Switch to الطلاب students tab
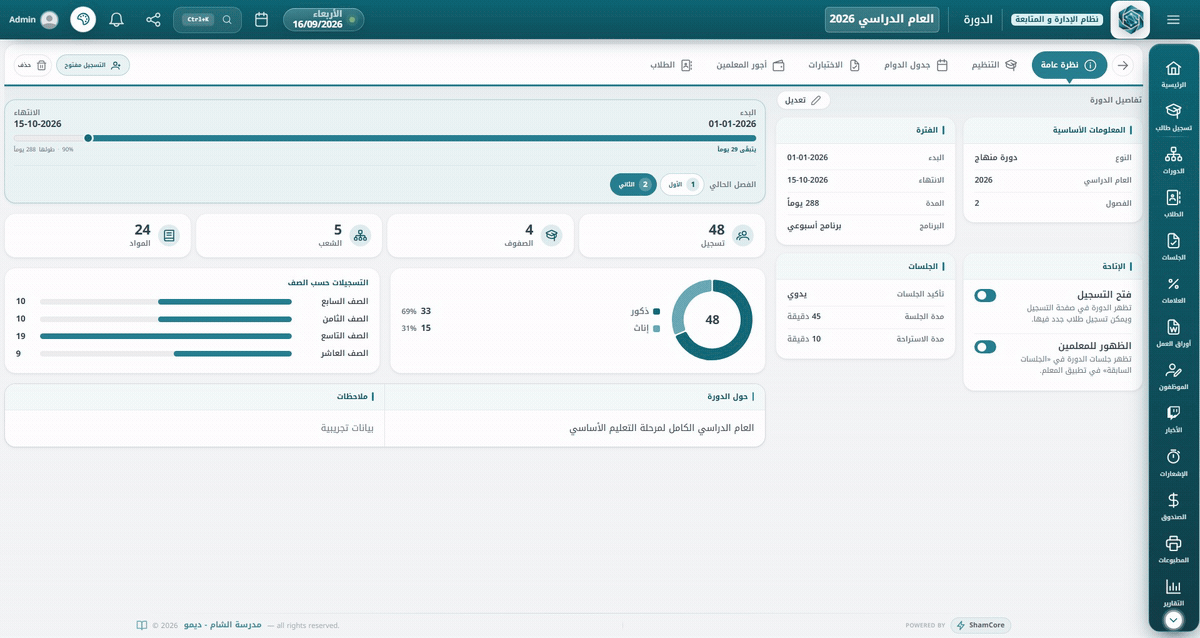Viewport: 1200px width, 638px height. pyautogui.click(x=671, y=65)
